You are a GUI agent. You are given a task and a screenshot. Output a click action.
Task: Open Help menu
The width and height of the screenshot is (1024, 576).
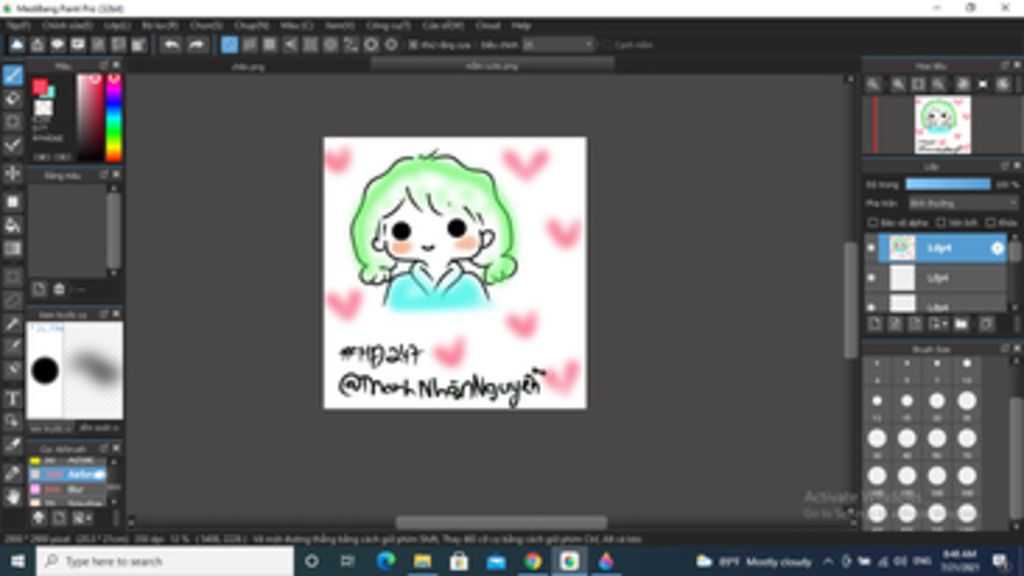coord(521,25)
